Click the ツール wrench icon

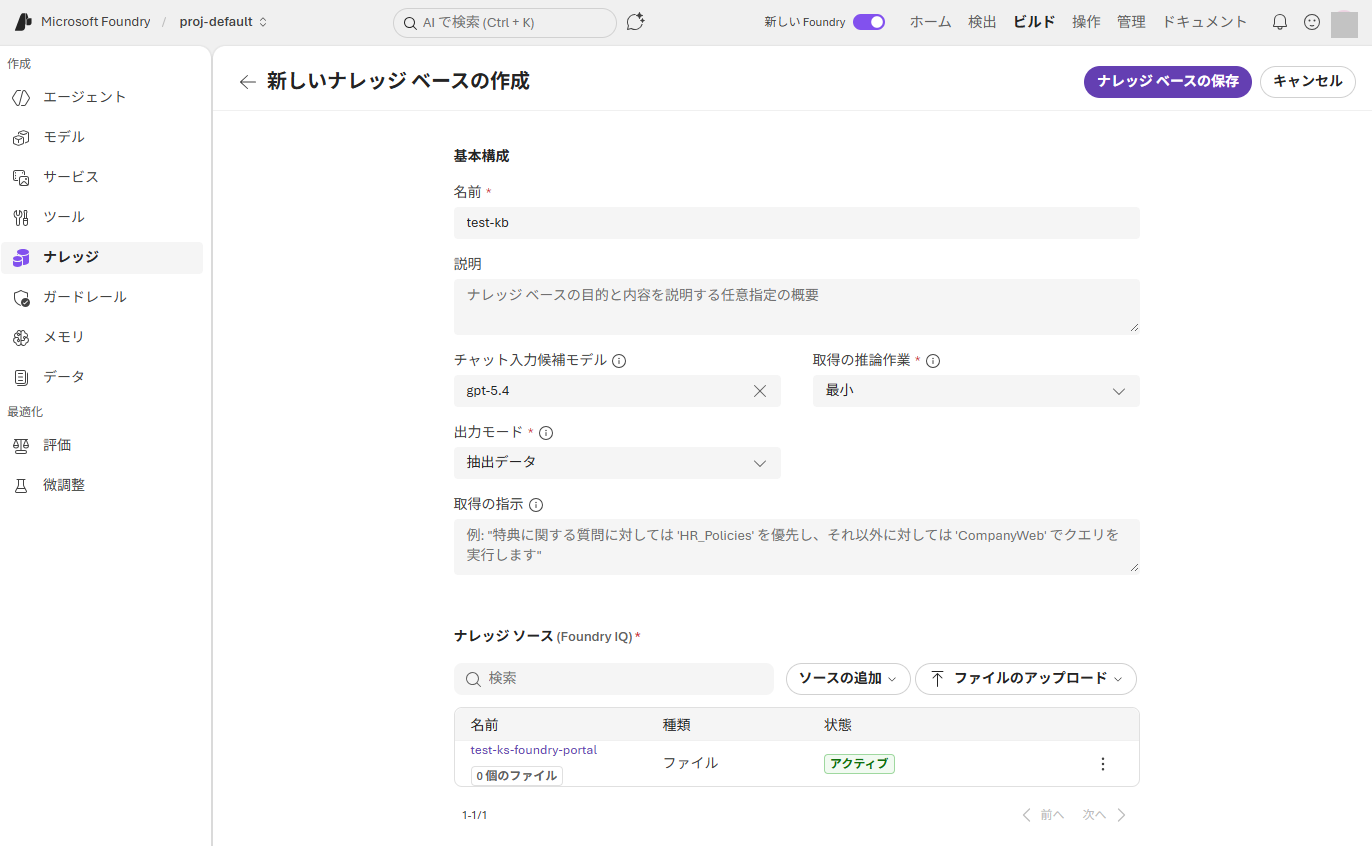pos(21,217)
